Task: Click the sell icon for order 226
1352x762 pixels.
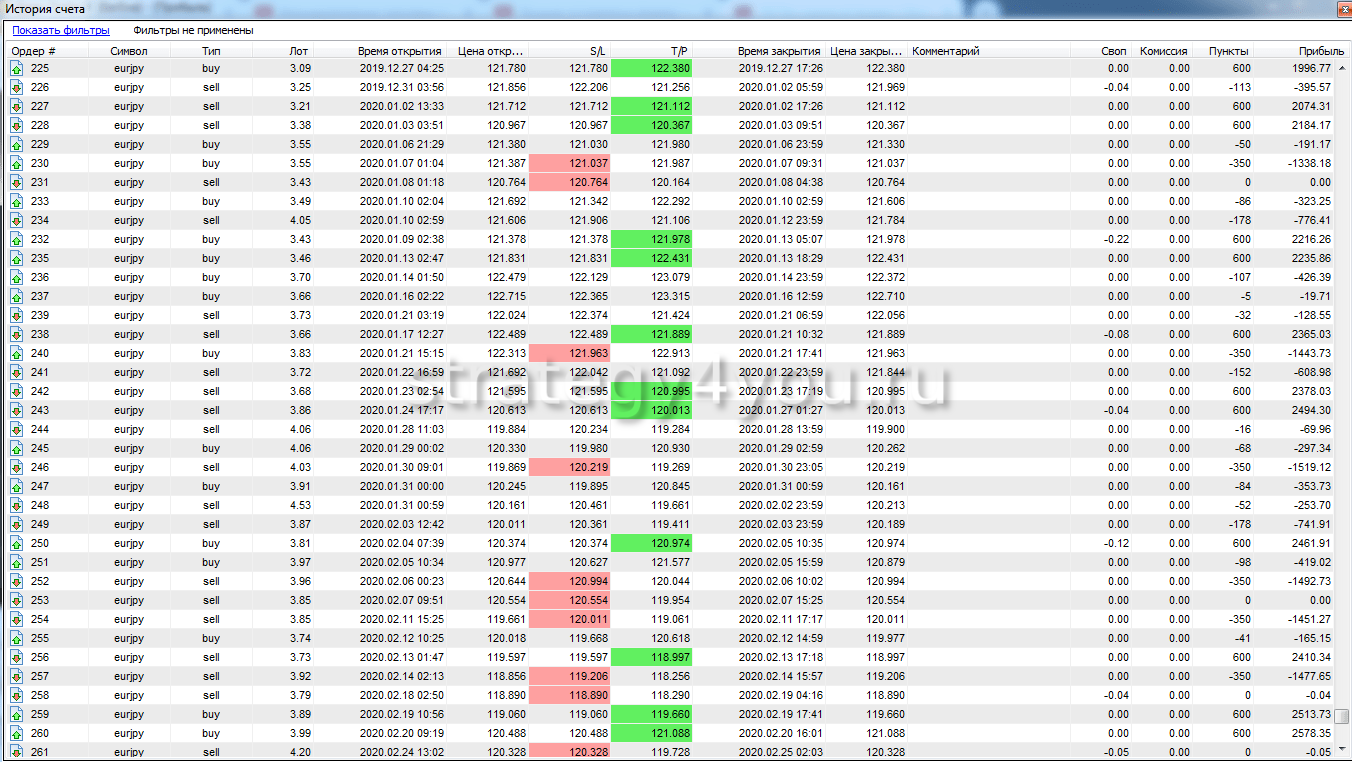Action: (x=17, y=87)
